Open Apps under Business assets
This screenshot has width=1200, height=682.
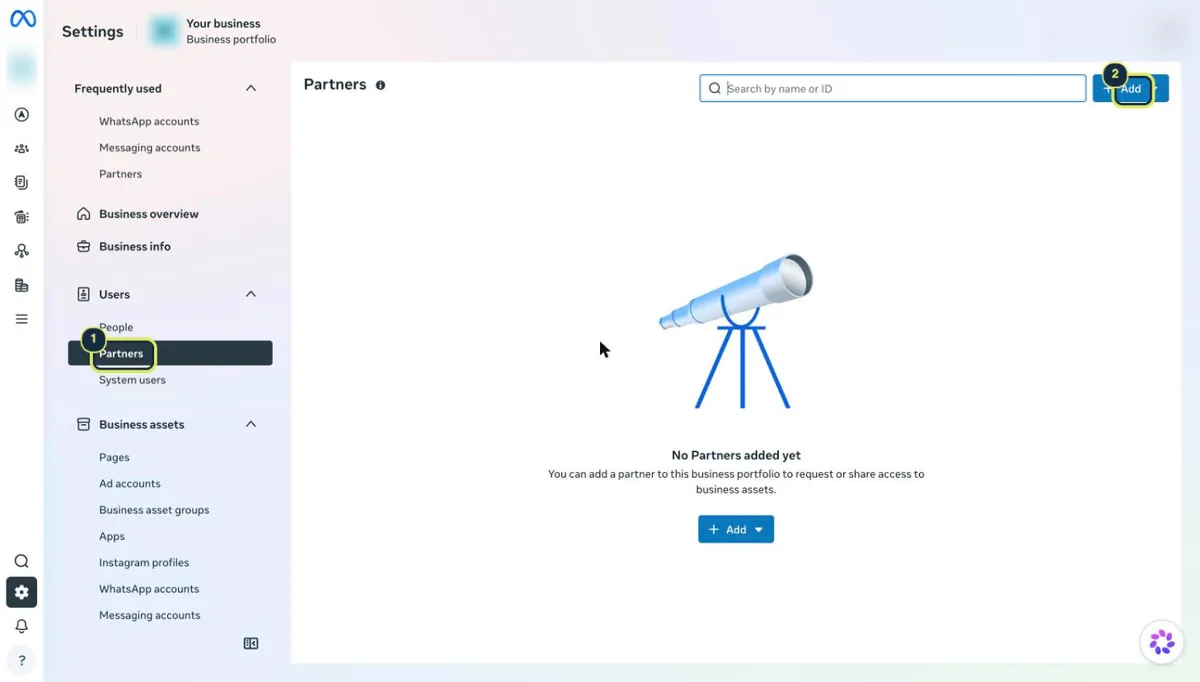112,536
